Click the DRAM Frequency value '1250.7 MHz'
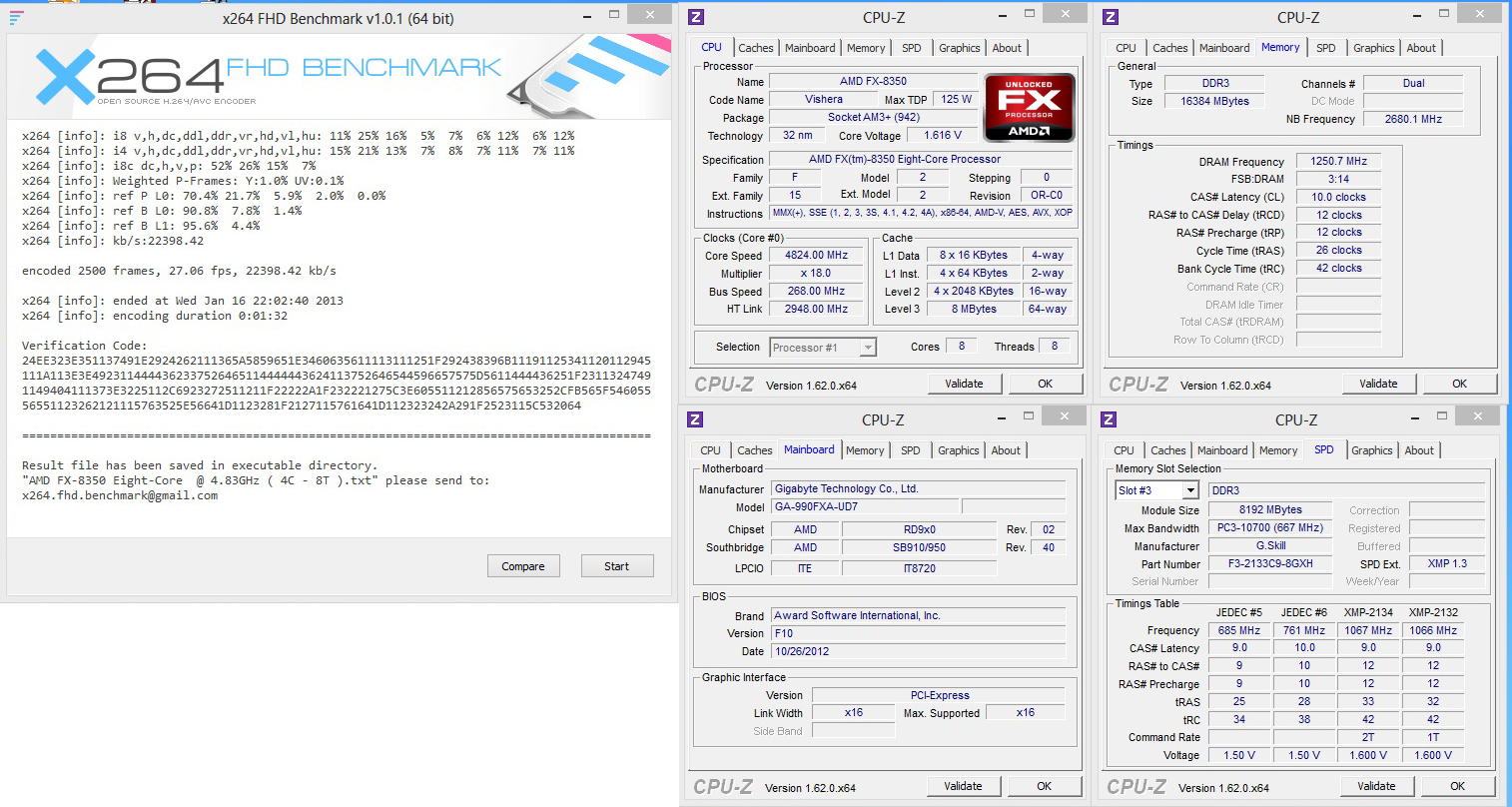1512x807 pixels. coord(1339,161)
